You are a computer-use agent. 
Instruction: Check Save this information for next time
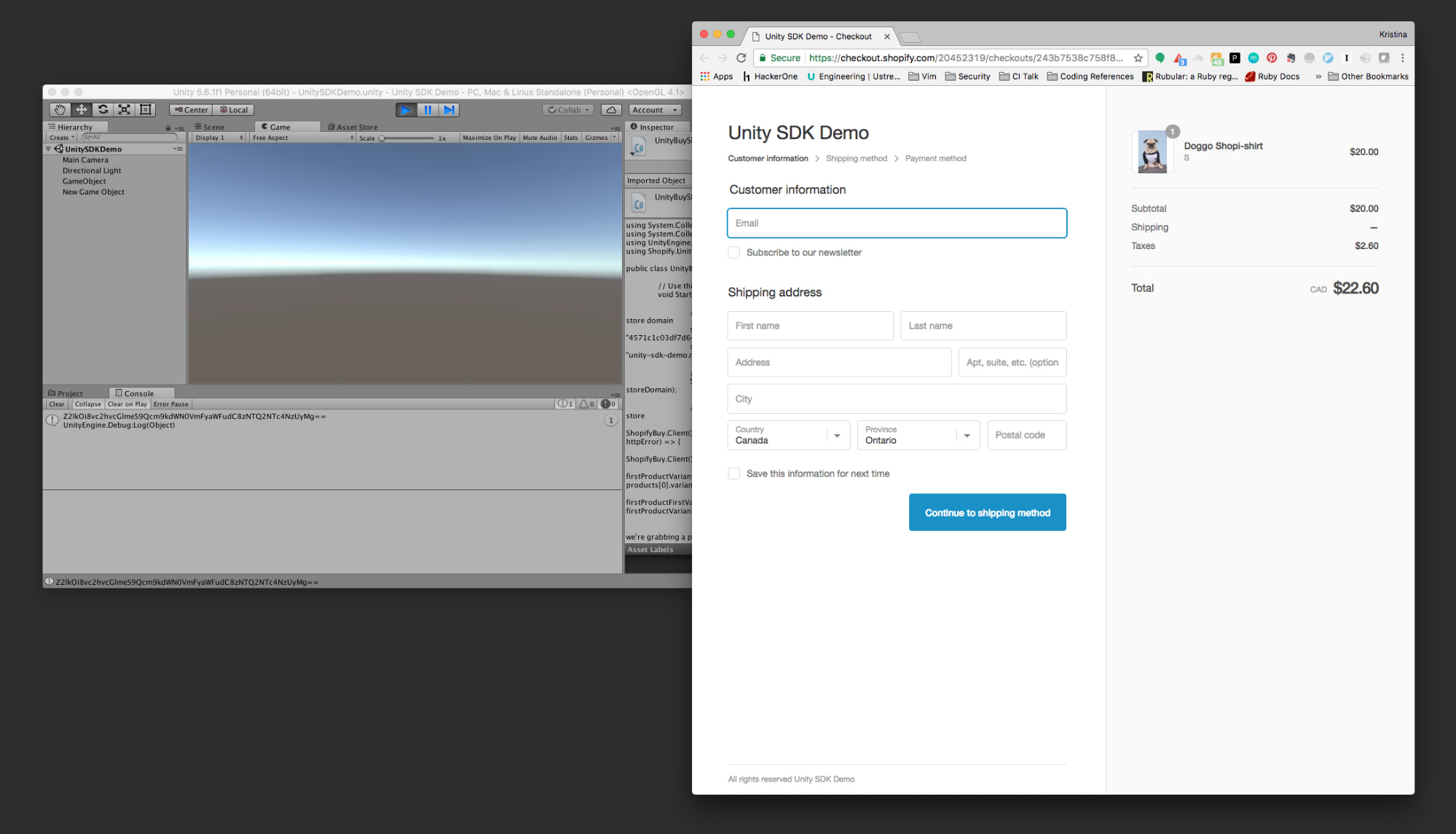click(x=733, y=473)
